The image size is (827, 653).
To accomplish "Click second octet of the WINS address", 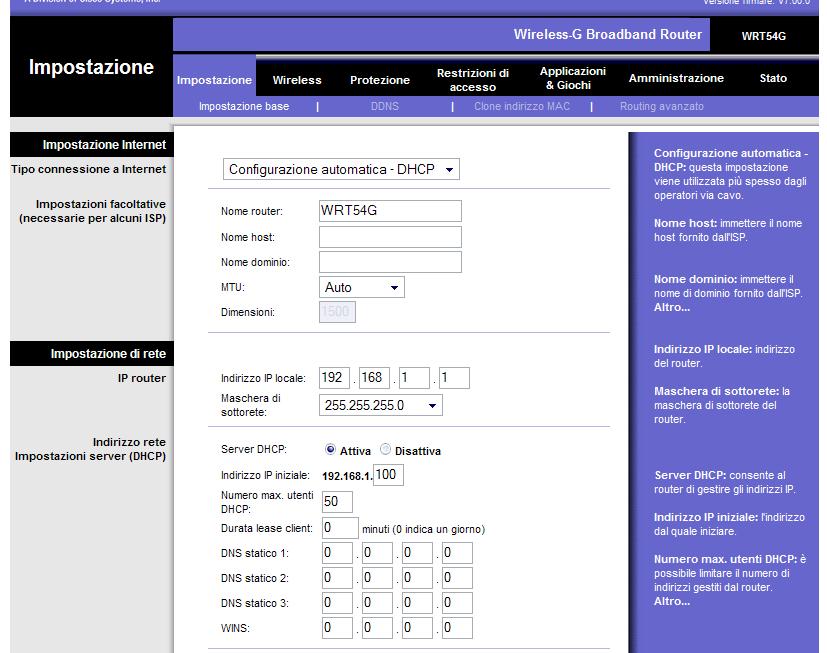I will click(x=377, y=628).
